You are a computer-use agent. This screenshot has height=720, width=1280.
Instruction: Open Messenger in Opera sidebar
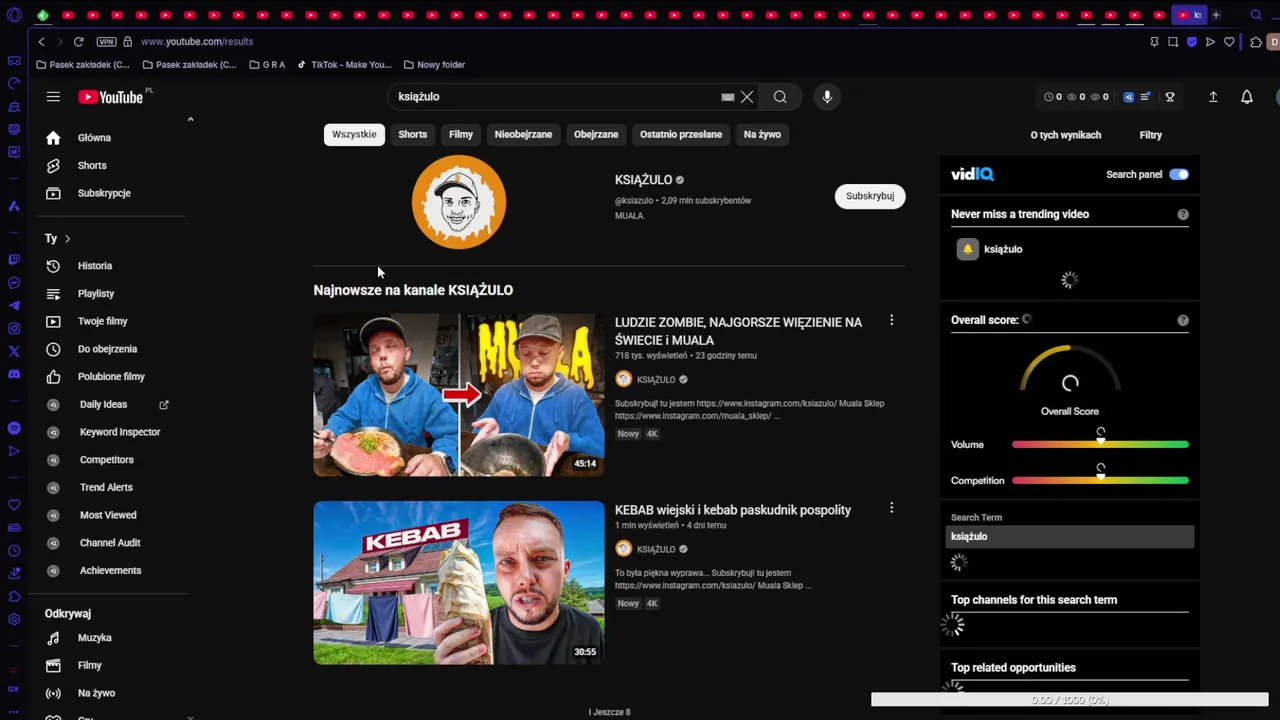point(14,283)
